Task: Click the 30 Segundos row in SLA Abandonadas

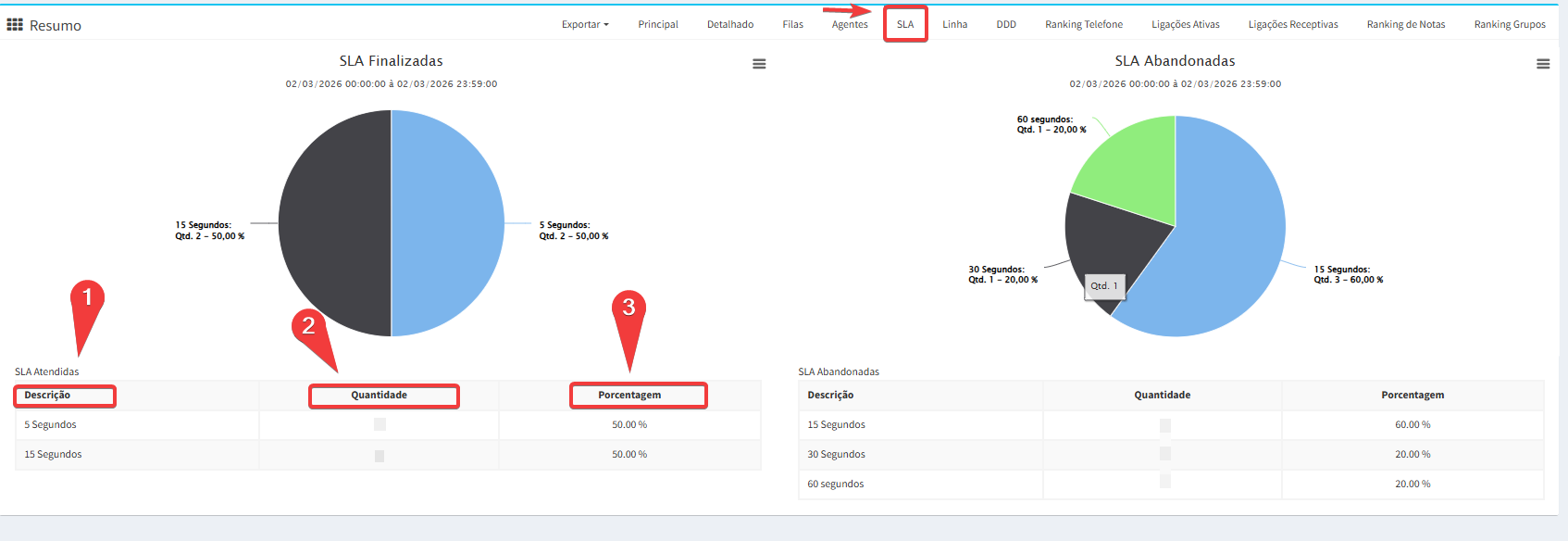Action: point(837,455)
